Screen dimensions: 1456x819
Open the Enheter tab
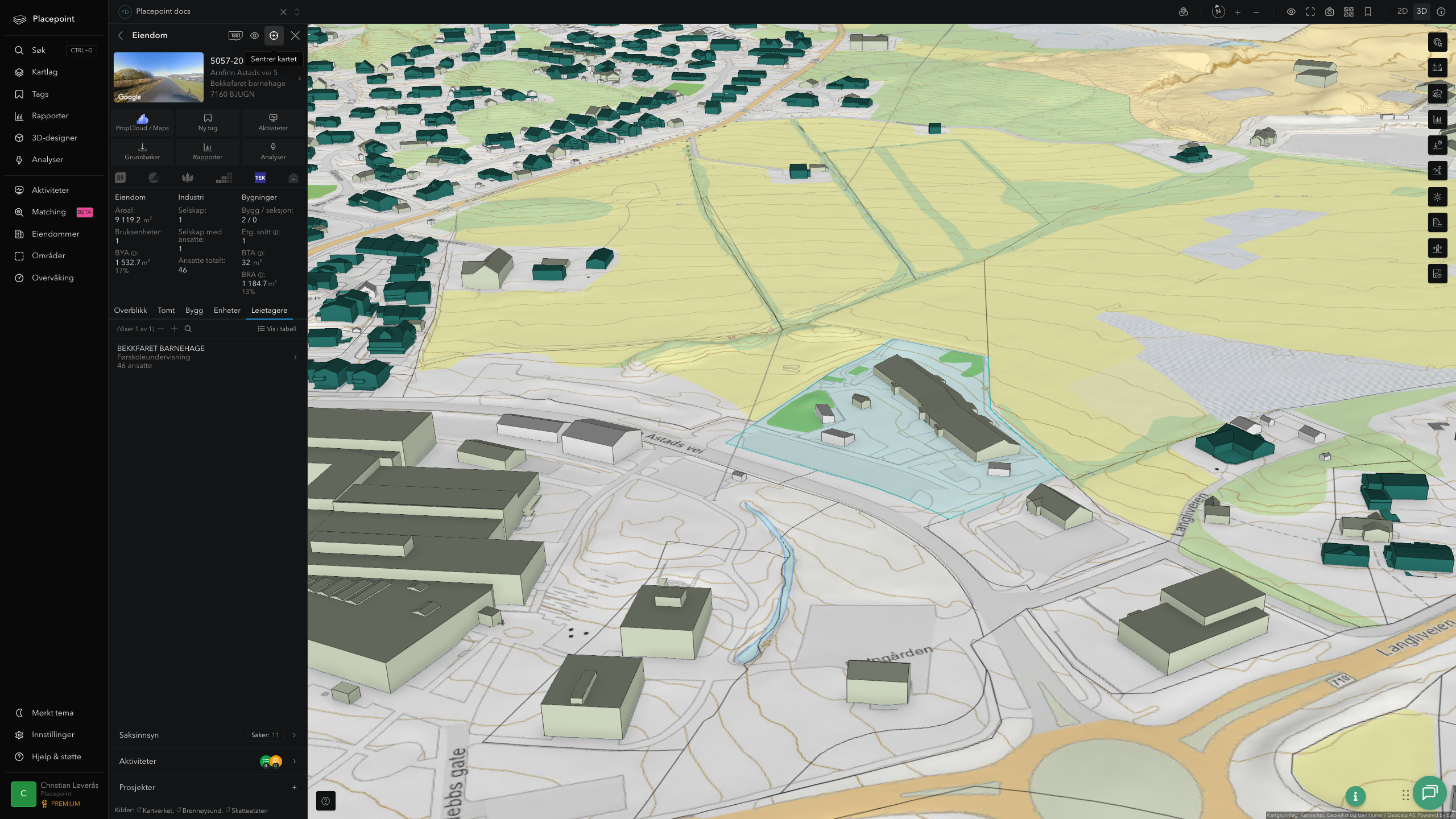(227, 310)
